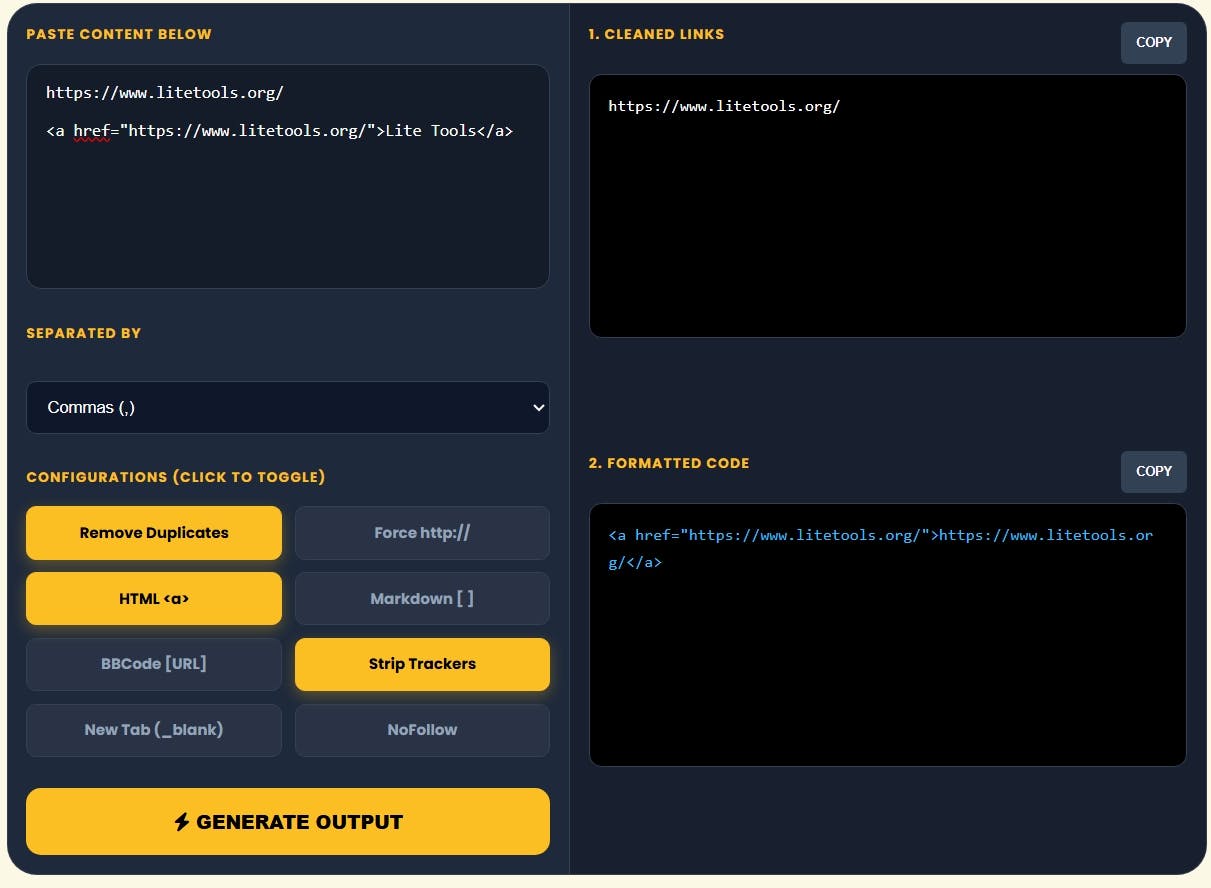This screenshot has width=1211, height=888.
Task: Click the generated anchor tag code text
Action: 880,549
